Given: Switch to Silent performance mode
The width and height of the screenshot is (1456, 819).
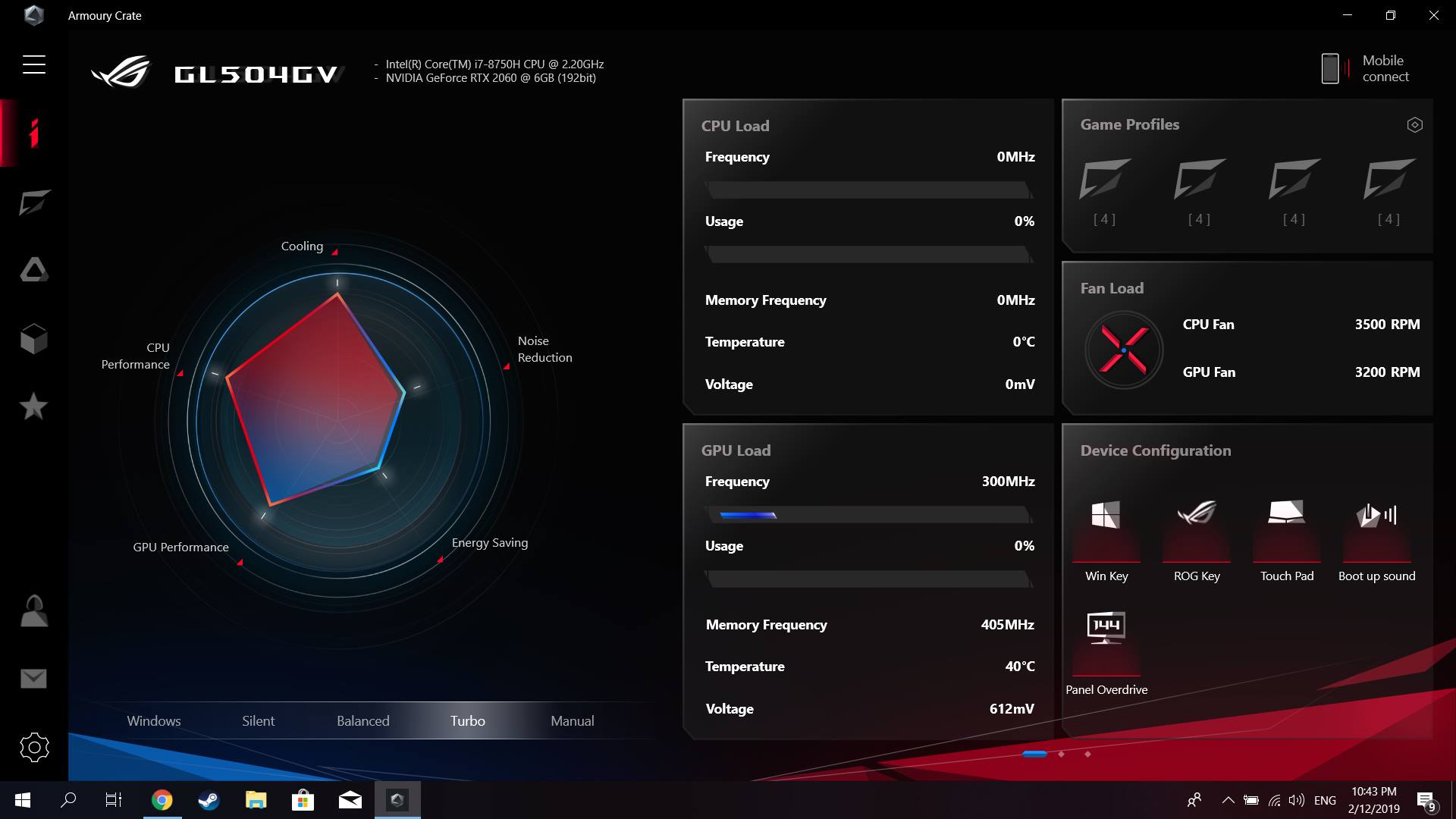Looking at the screenshot, I should tap(259, 721).
